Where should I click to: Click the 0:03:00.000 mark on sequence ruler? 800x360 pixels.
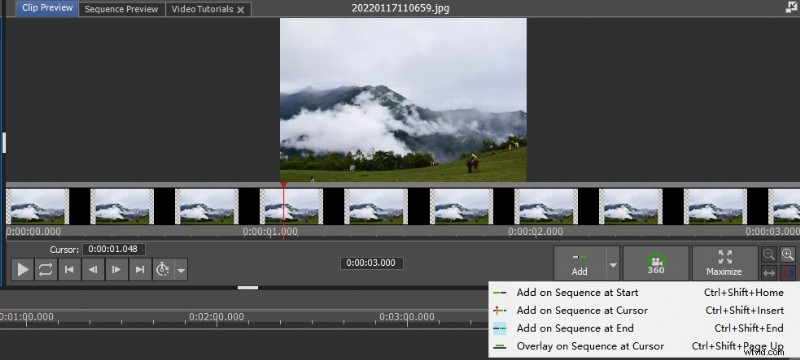[x=407, y=317]
